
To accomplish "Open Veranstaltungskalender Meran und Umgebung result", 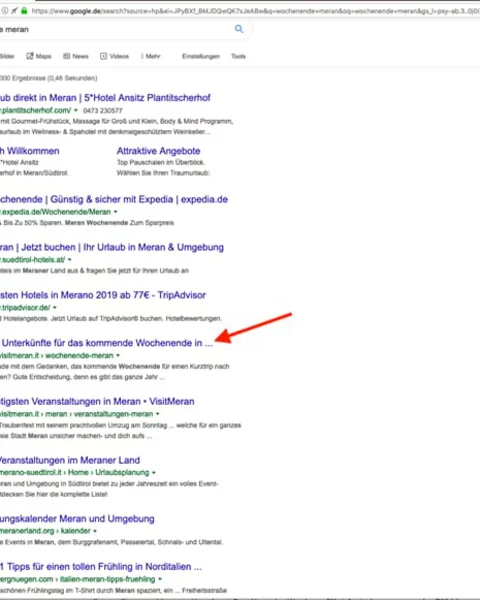I will click(77, 518).
